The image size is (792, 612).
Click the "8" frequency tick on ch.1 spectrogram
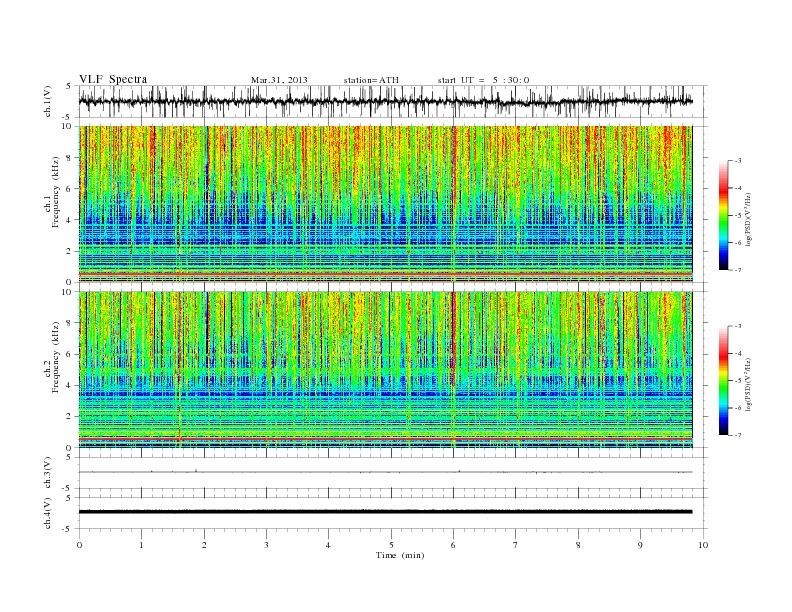(x=70, y=158)
